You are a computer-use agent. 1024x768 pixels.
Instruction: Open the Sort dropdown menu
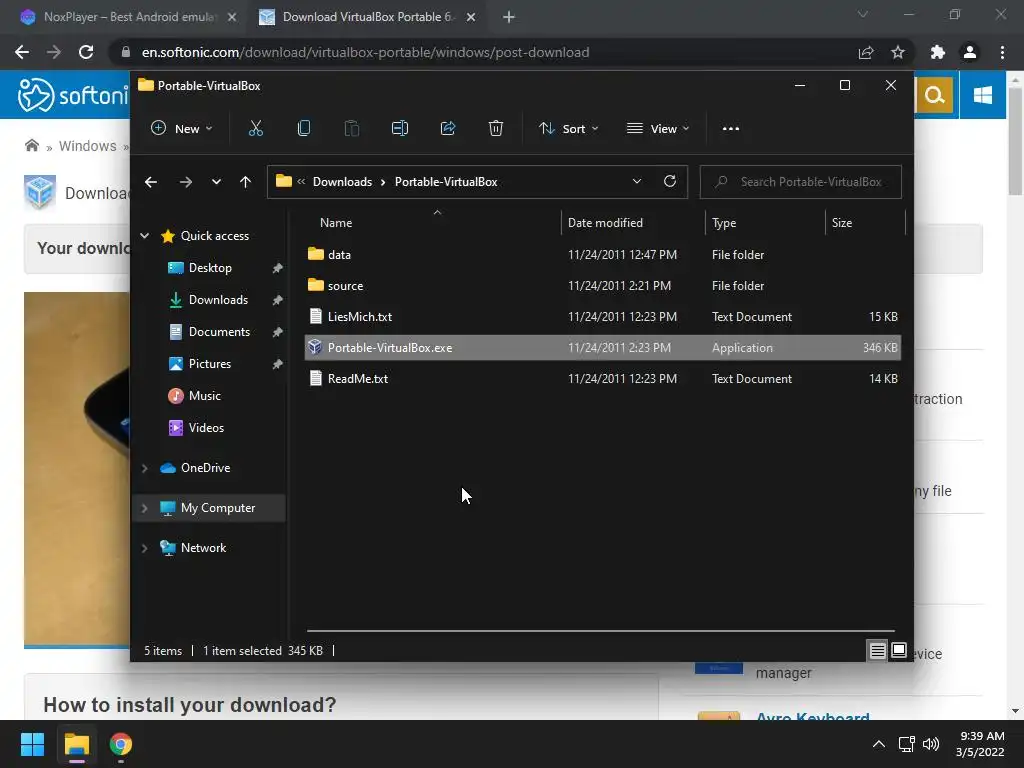click(x=568, y=129)
